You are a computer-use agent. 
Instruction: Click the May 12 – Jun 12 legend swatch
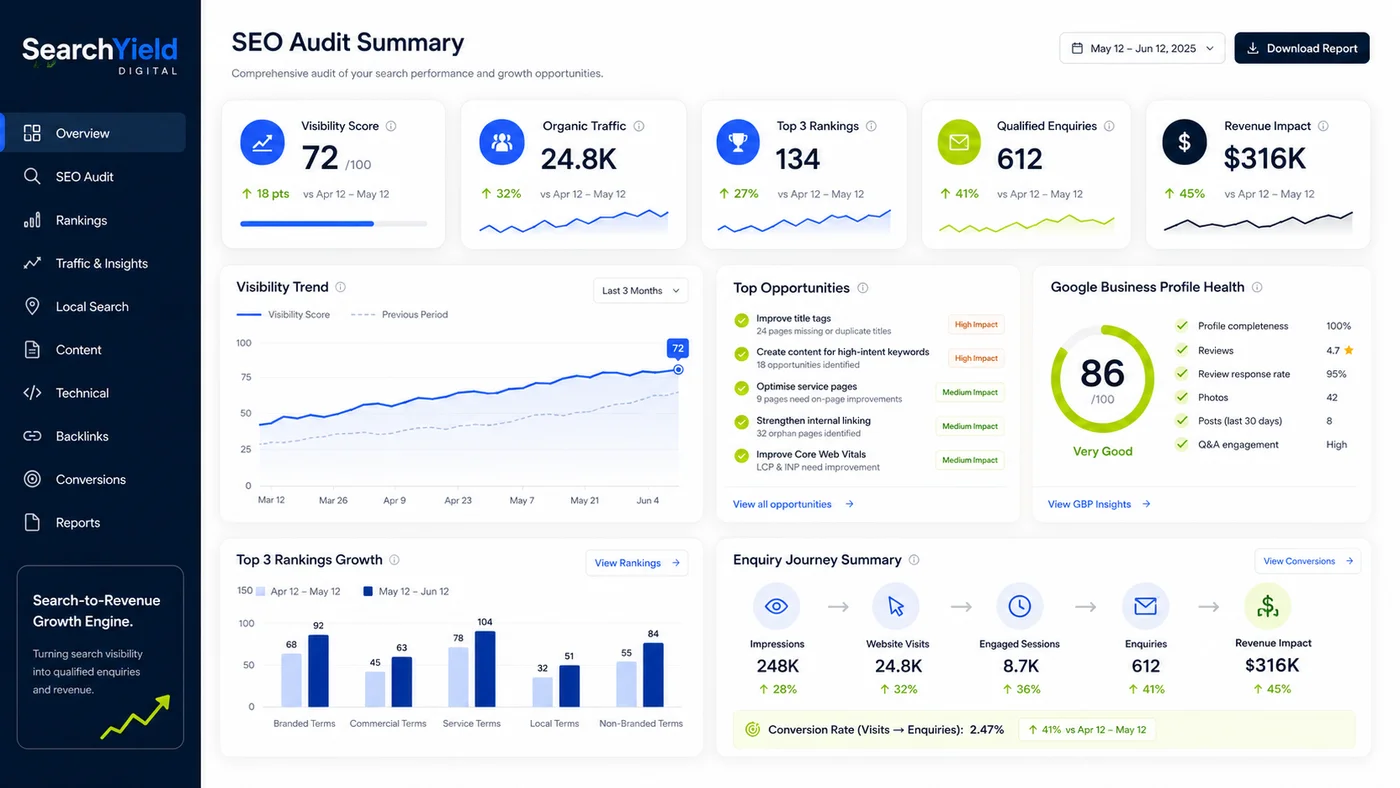(x=369, y=591)
